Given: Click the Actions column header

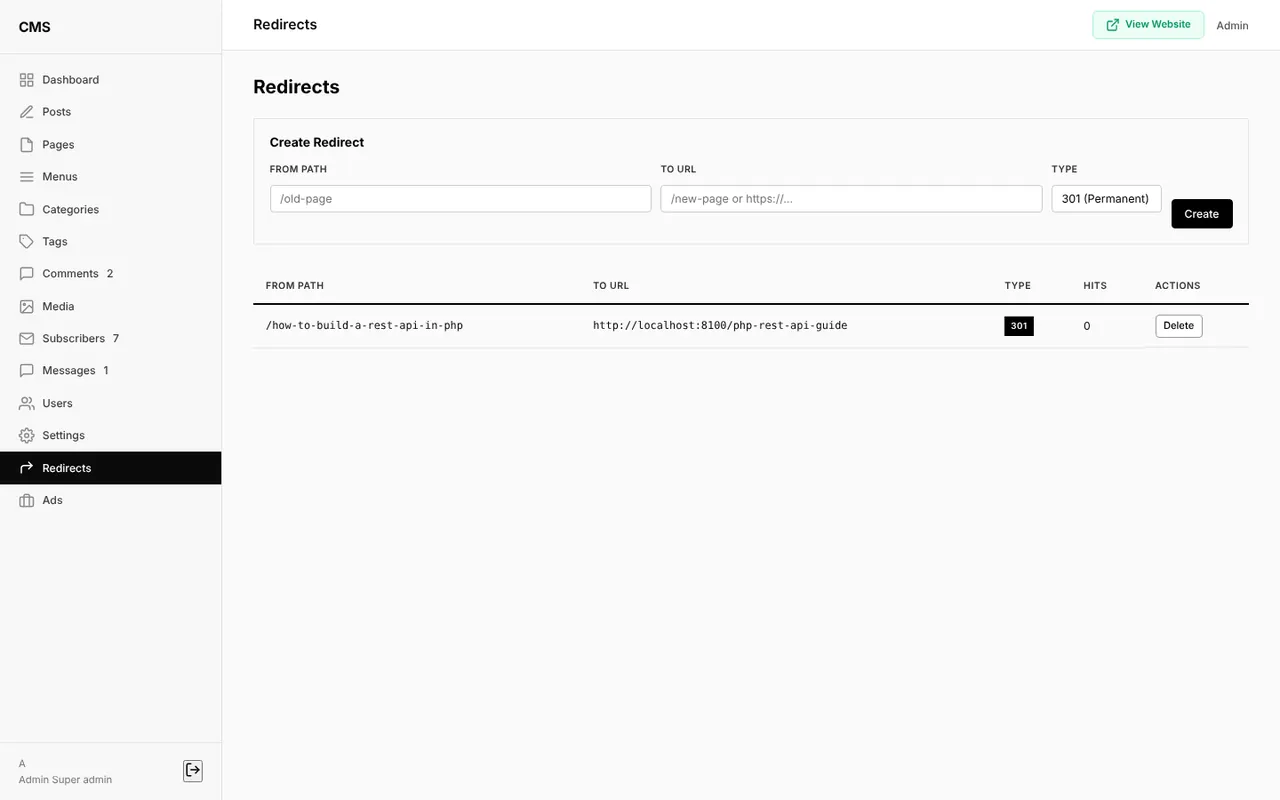Looking at the screenshot, I should [x=1178, y=286].
